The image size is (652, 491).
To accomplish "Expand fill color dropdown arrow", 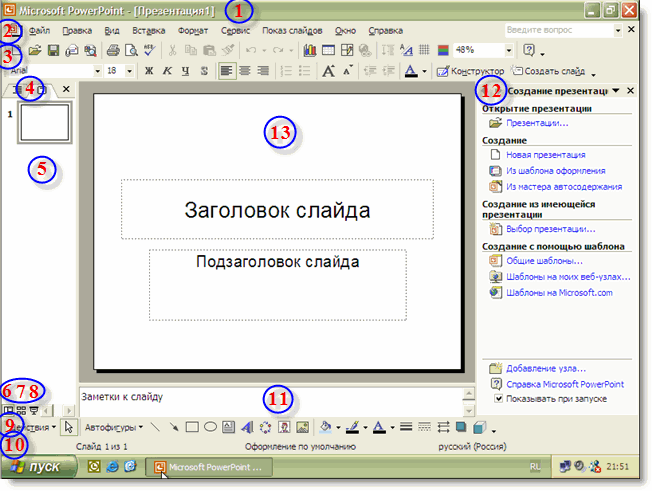I will [338, 427].
